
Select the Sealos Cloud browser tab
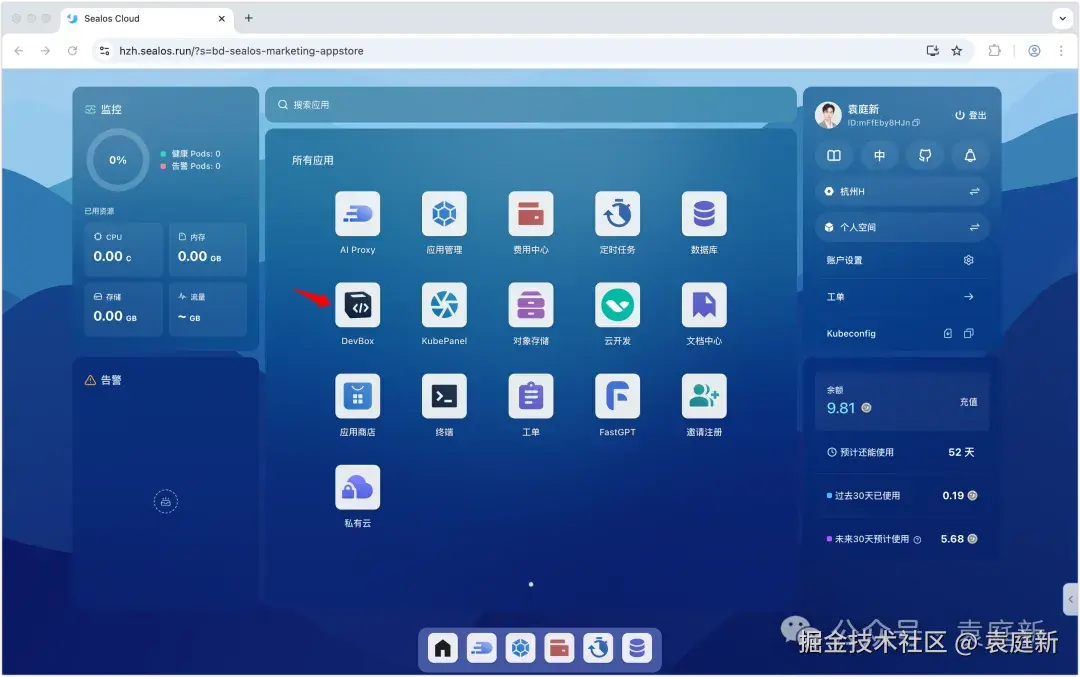click(147, 19)
